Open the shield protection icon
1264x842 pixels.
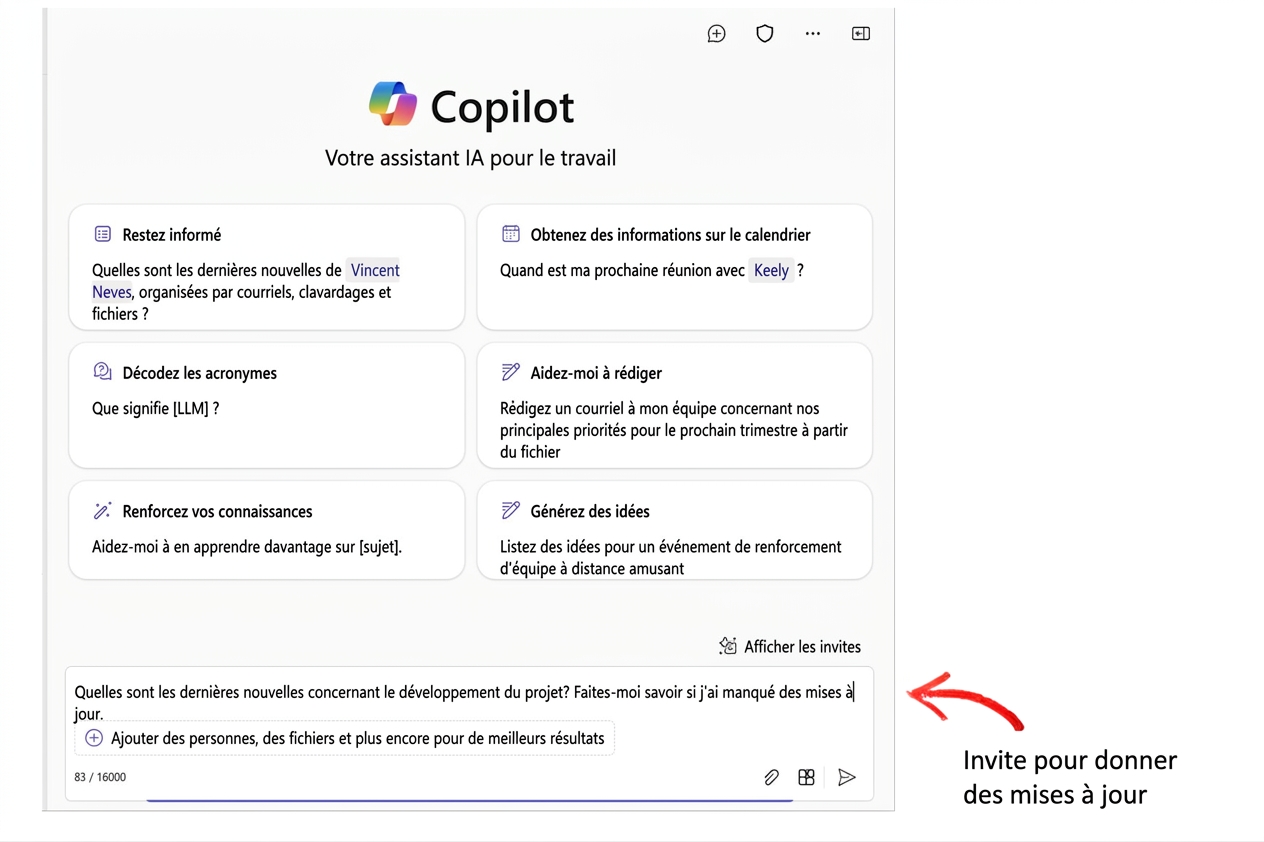pos(765,34)
